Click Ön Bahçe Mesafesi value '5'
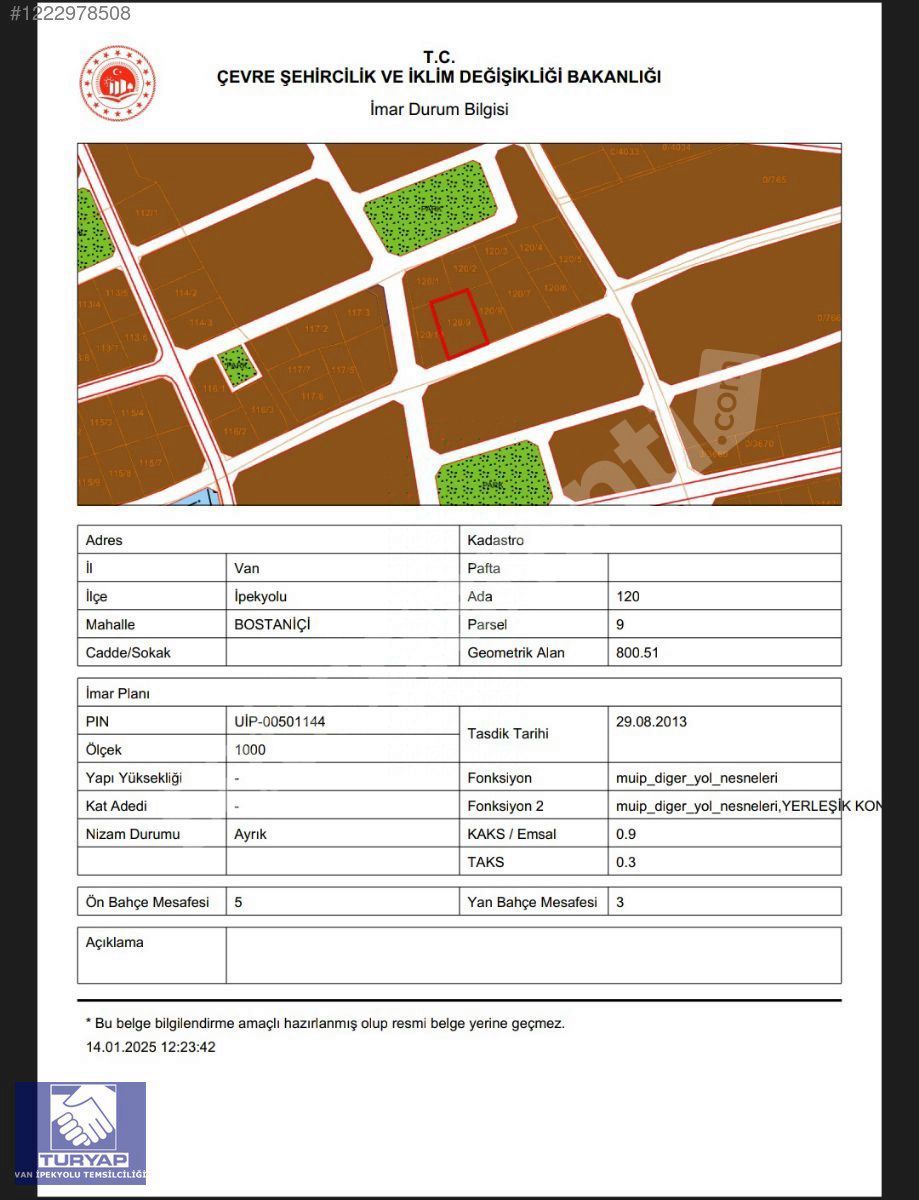Viewport: 919px width, 1200px height. (238, 901)
